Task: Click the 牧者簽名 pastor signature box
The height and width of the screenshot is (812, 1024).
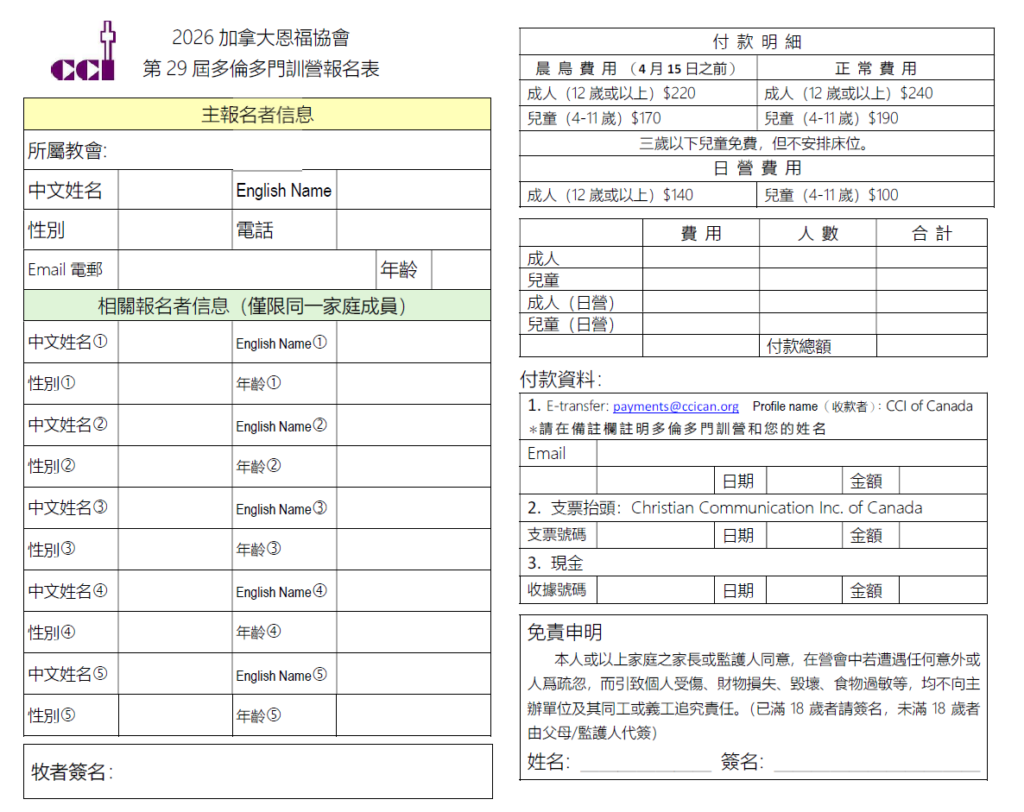Action: click(300, 771)
